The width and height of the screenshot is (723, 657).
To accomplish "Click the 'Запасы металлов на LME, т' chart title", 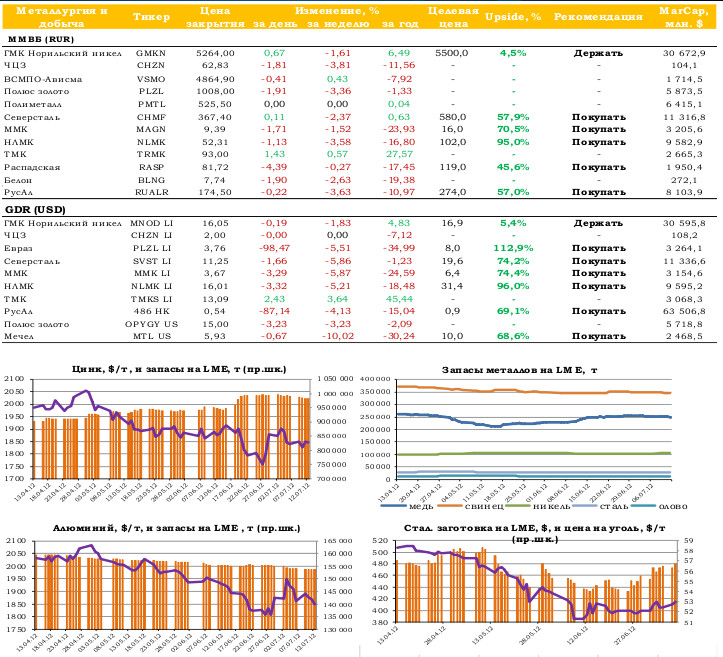I will 520,370.
